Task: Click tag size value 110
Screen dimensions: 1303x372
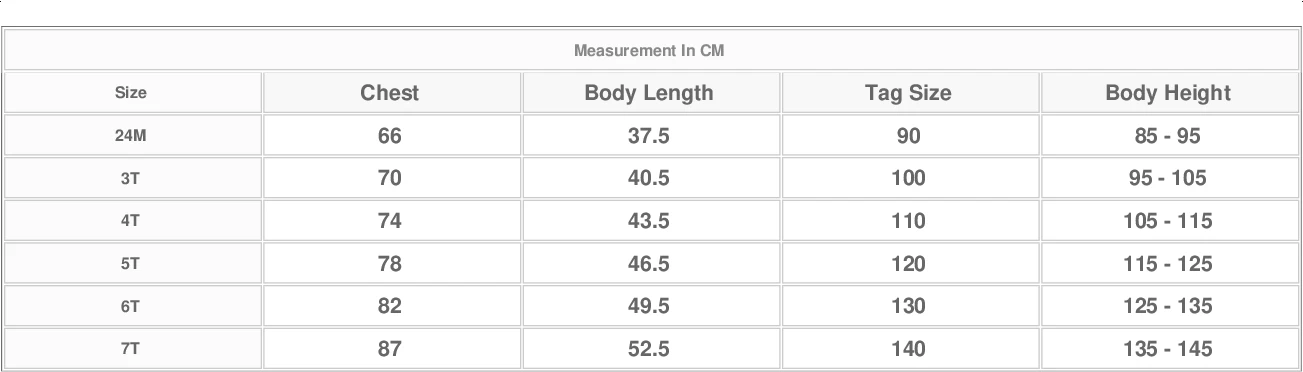Action: pyautogui.click(x=908, y=221)
